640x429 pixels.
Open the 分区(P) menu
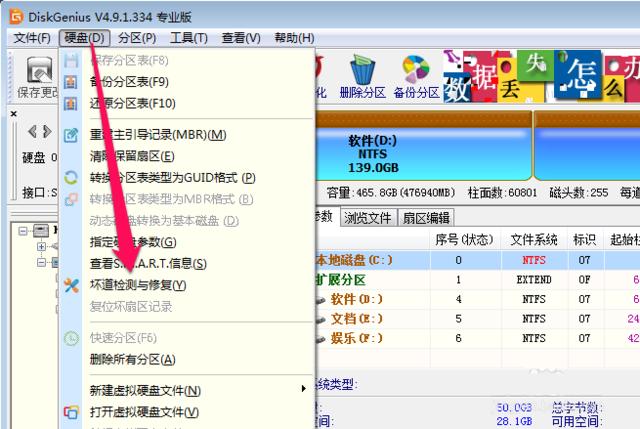137,38
